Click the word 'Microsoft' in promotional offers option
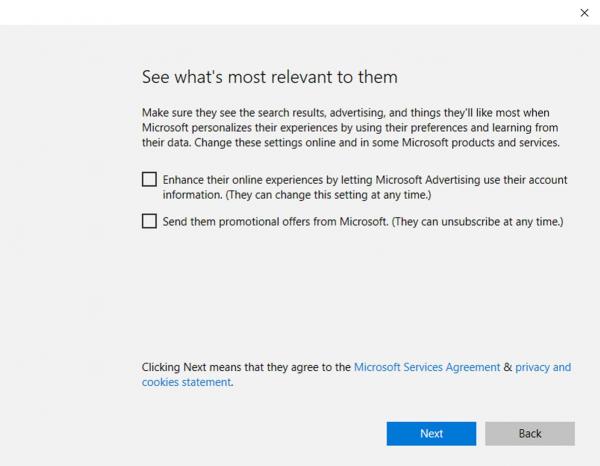Image resolution: width=600 pixels, height=466 pixels. point(361,222)
